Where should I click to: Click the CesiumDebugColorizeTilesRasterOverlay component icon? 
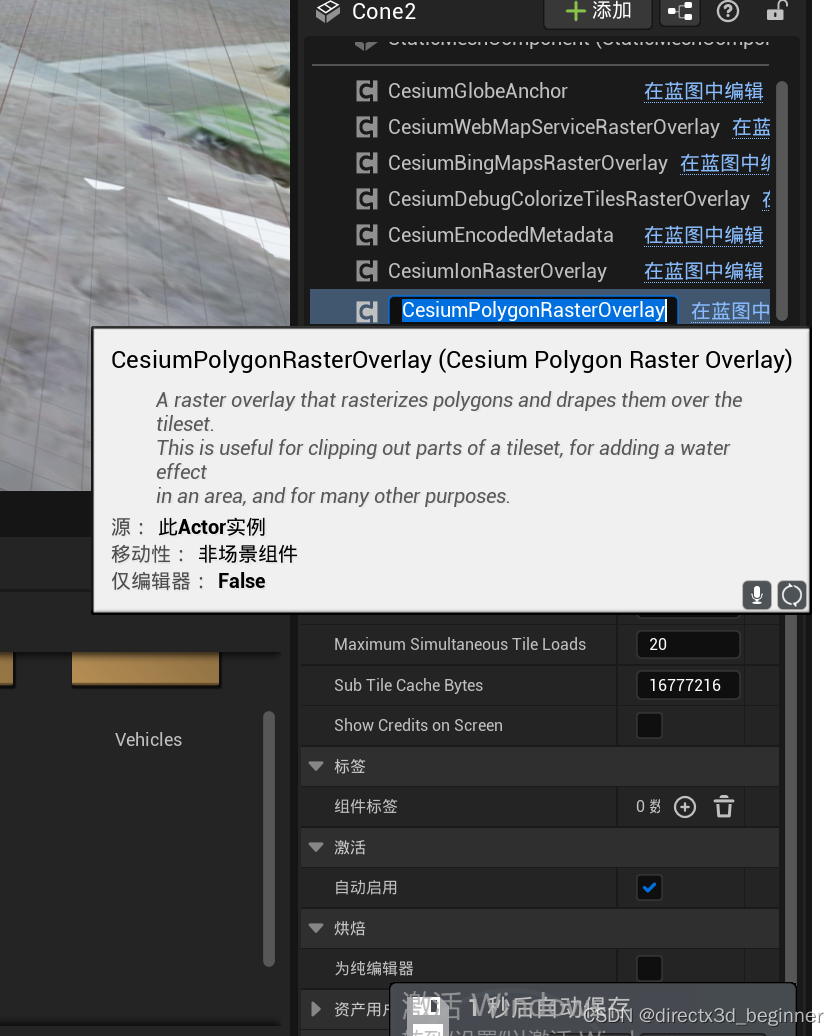pos(367,199)
